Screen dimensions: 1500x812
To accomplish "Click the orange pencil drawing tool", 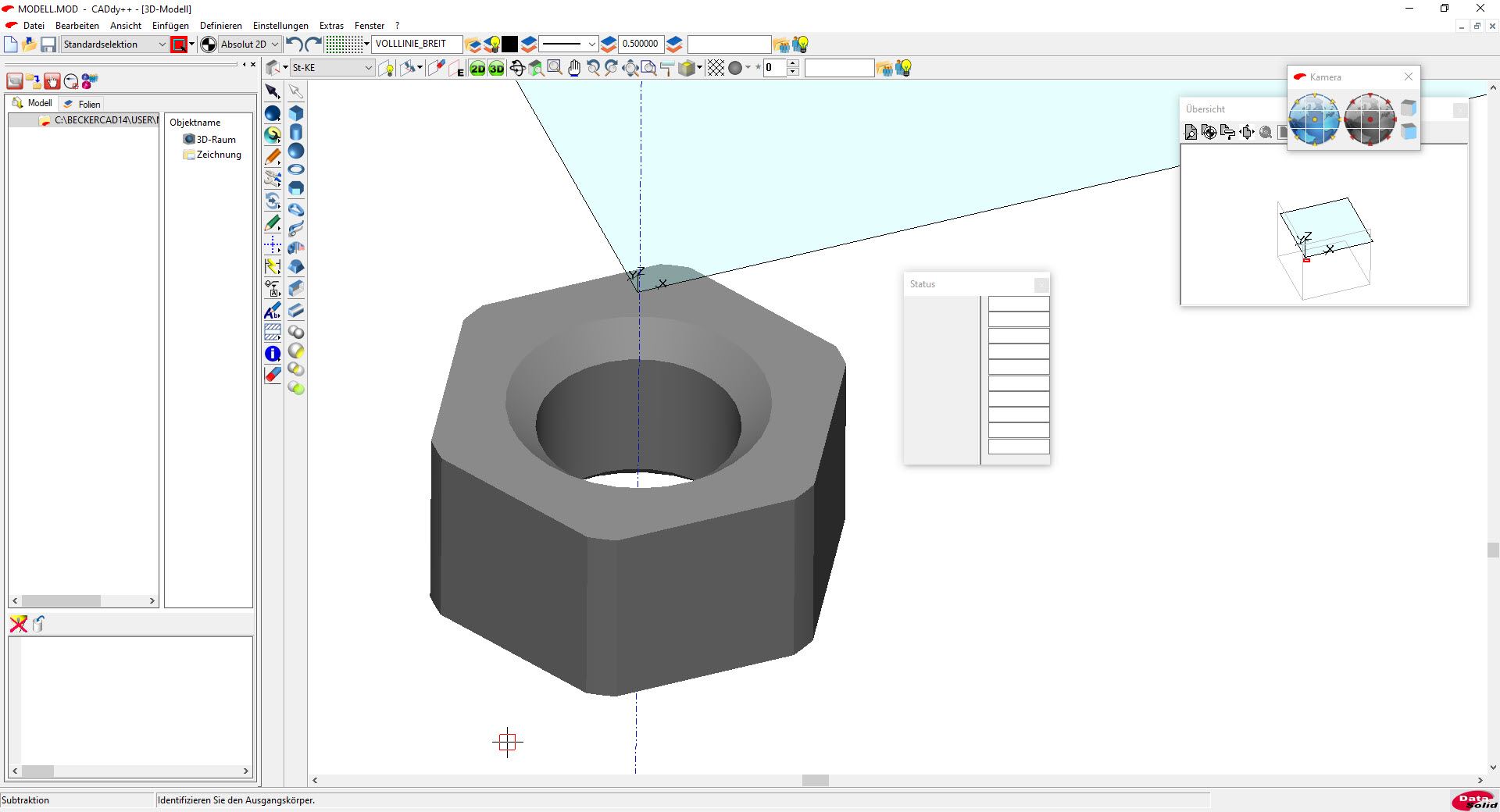I will click(272, 157).
